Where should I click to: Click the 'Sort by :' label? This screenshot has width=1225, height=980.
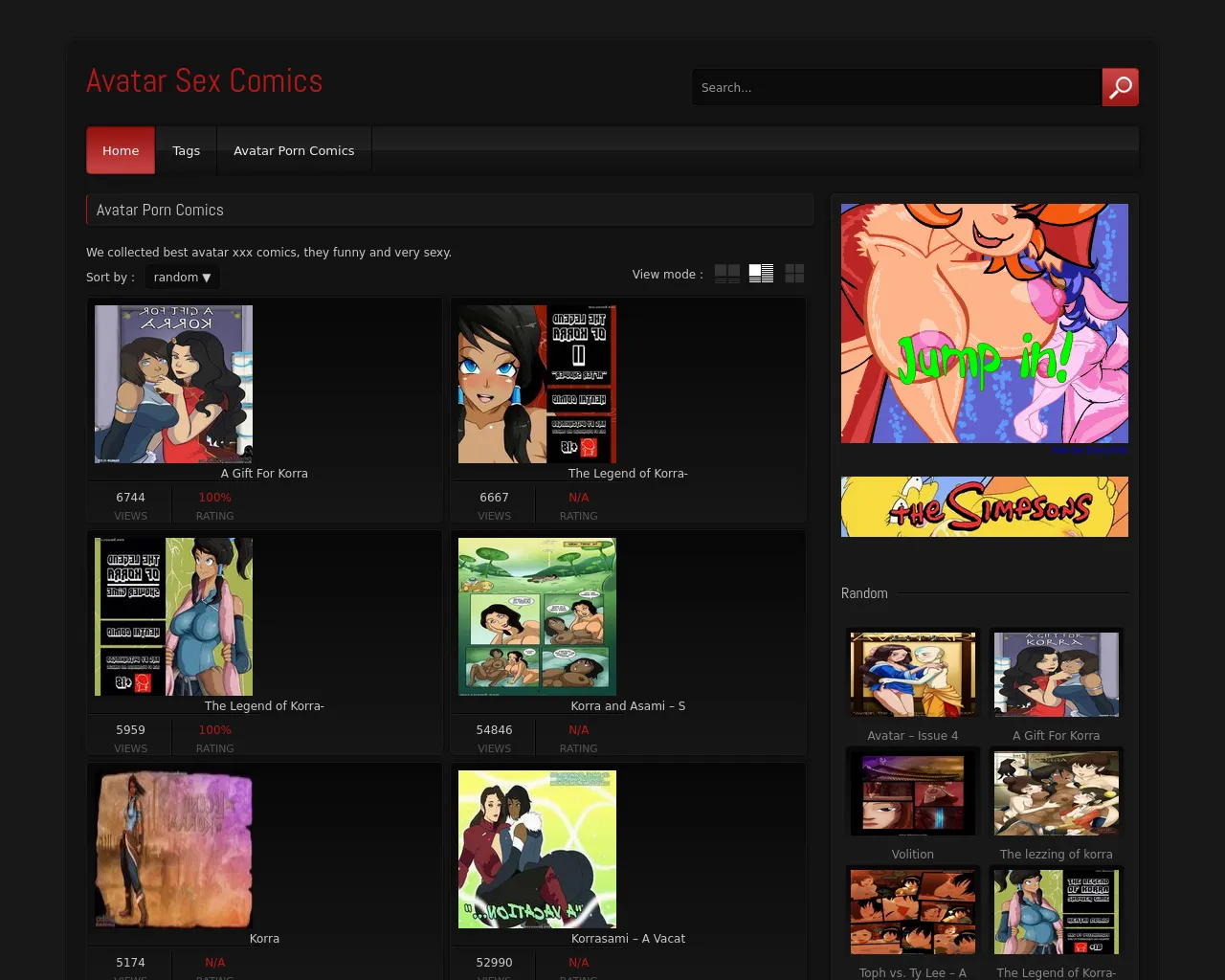click(110, 278)
